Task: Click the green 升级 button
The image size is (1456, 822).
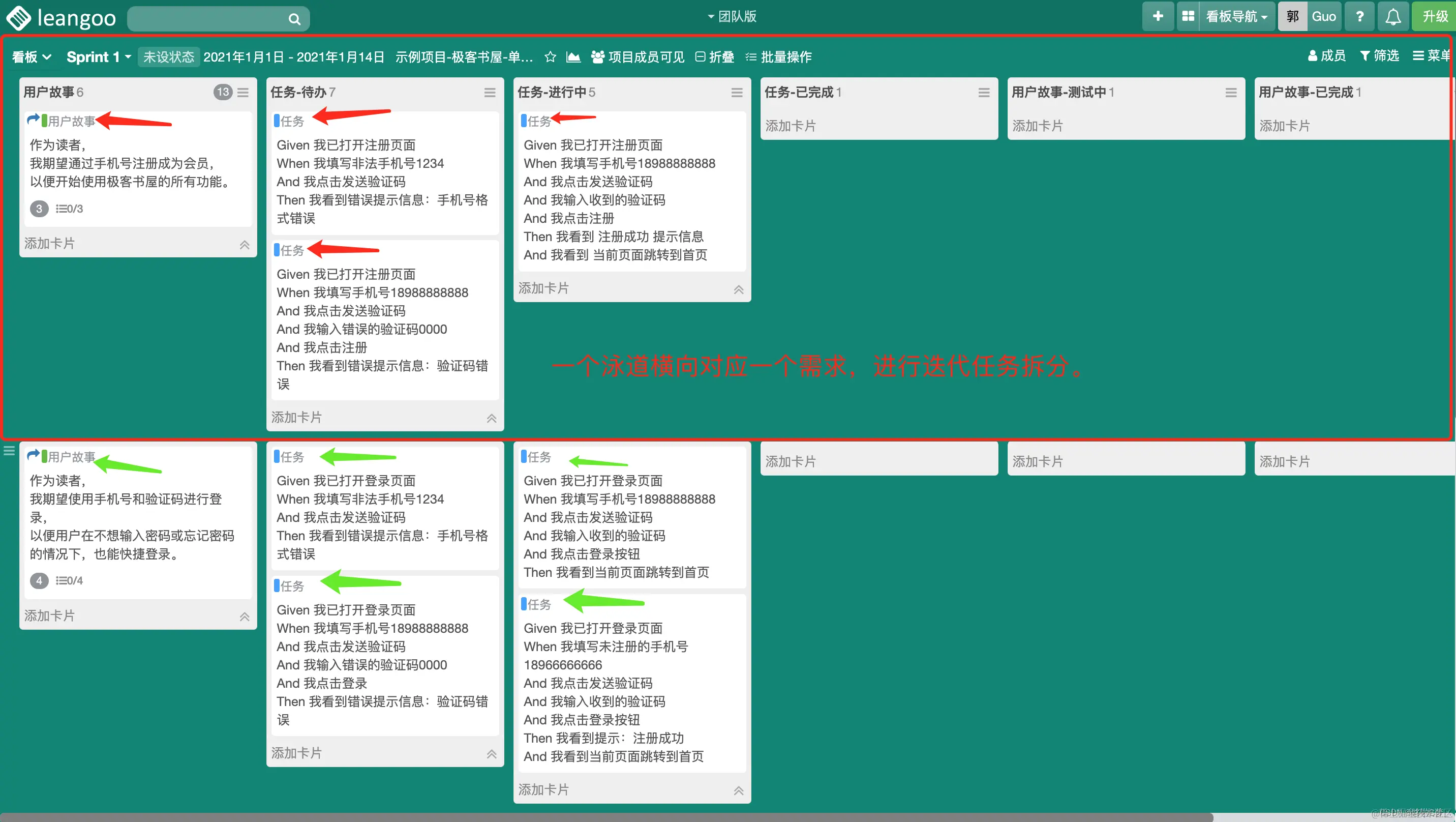Action: point(1435,16)
